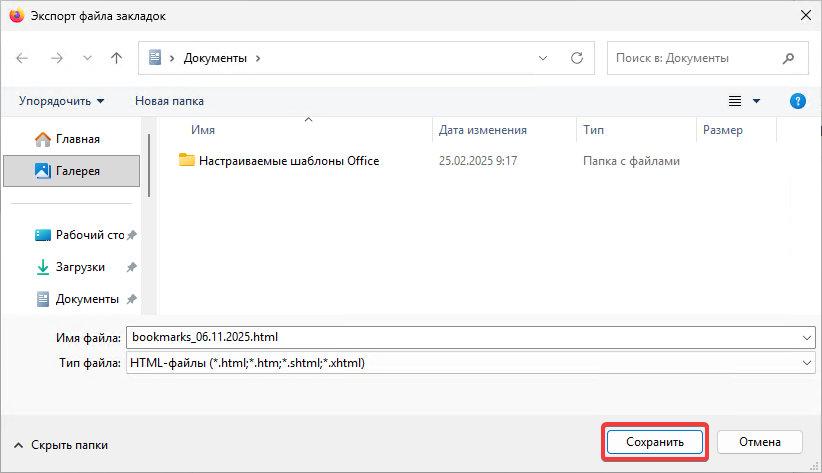
Task: Open recent locations dropdown arrow
Action: 87,58
